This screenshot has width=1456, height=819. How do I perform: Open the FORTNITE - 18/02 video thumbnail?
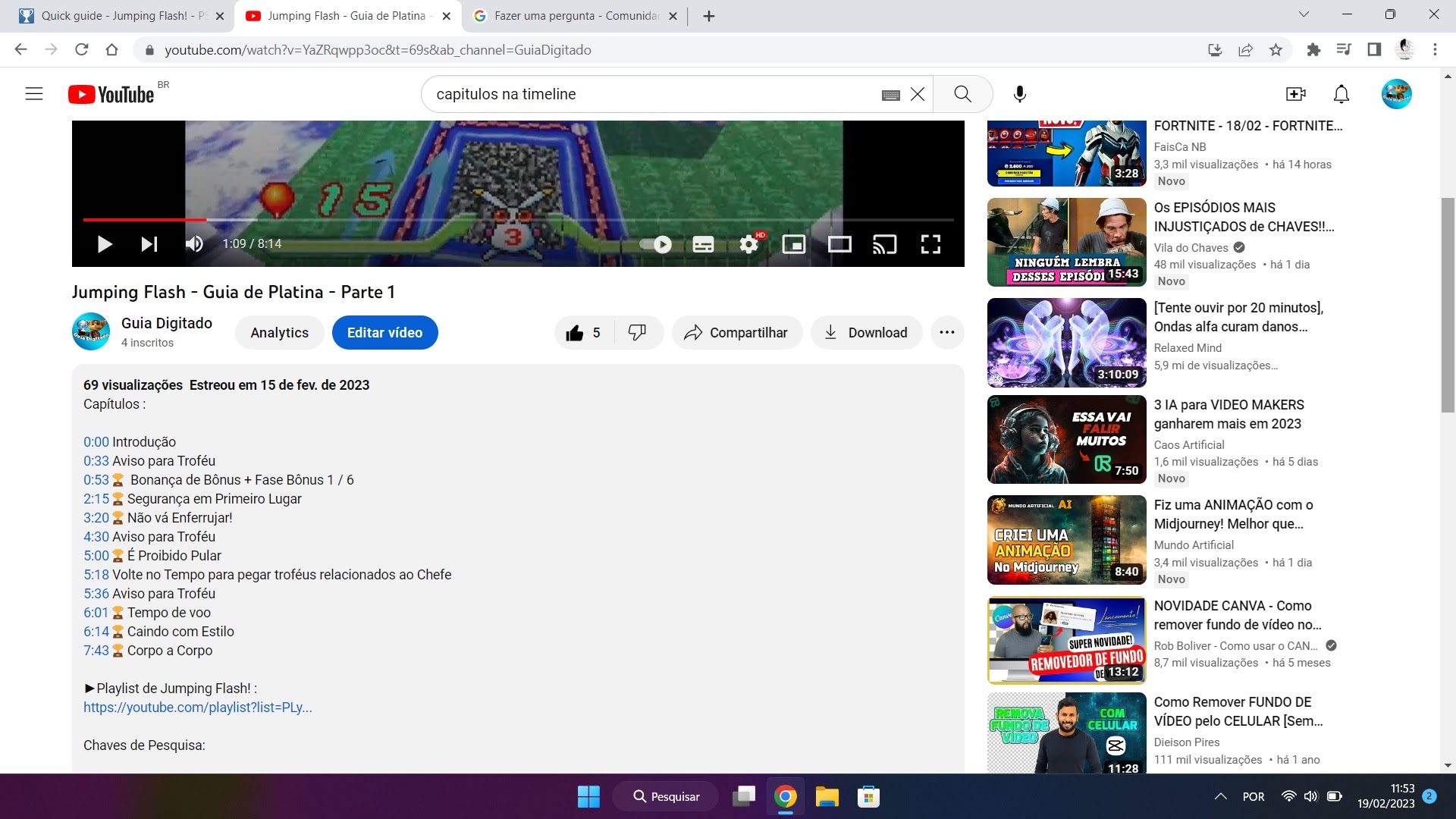click(1066, 153)
